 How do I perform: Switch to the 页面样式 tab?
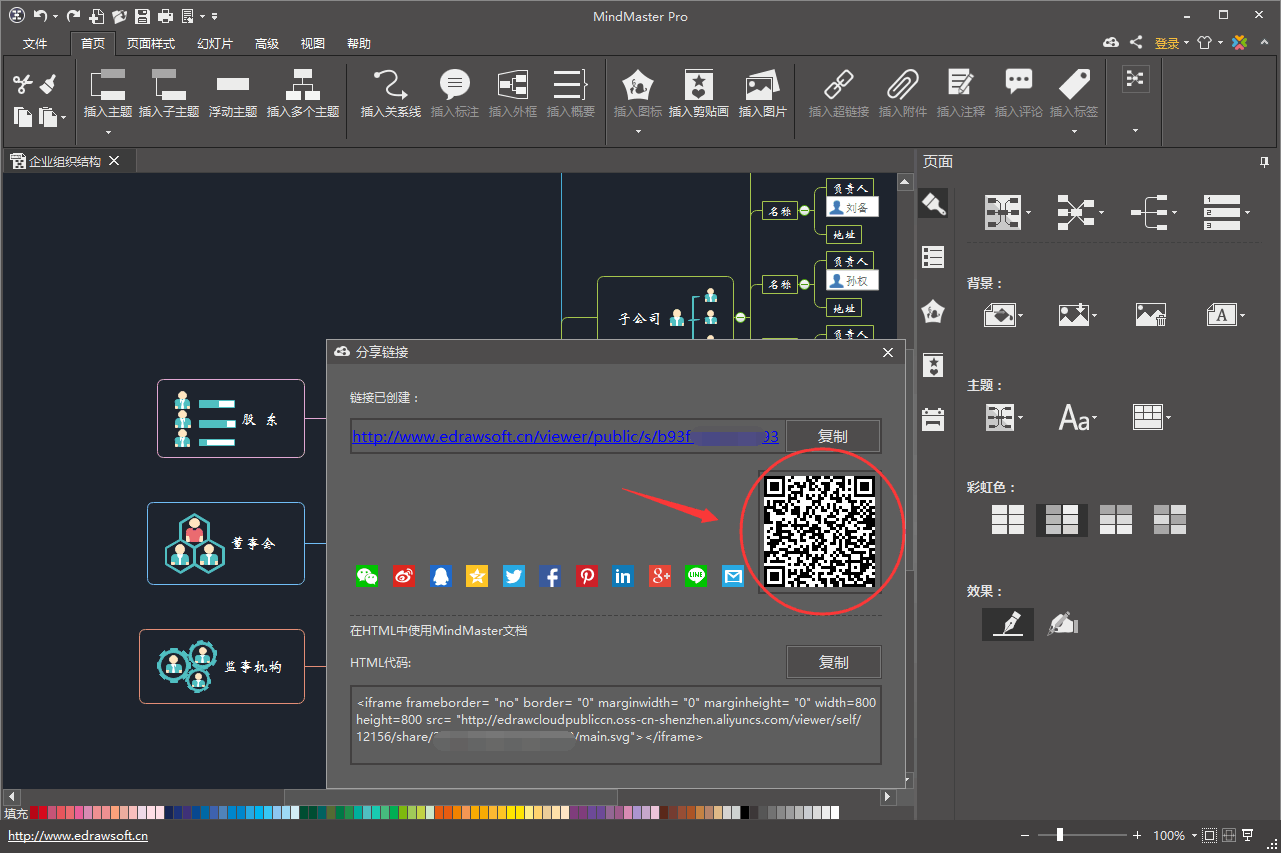click(150, 44)
